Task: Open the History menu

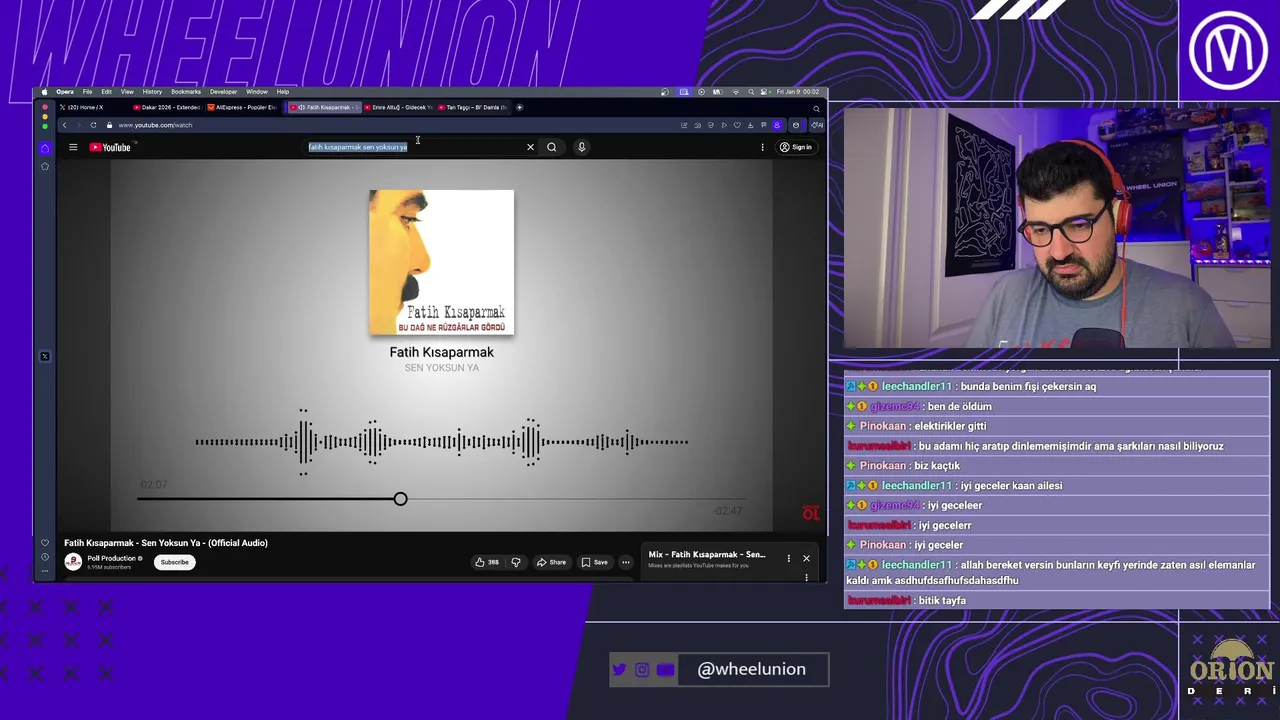Action: 152,92
